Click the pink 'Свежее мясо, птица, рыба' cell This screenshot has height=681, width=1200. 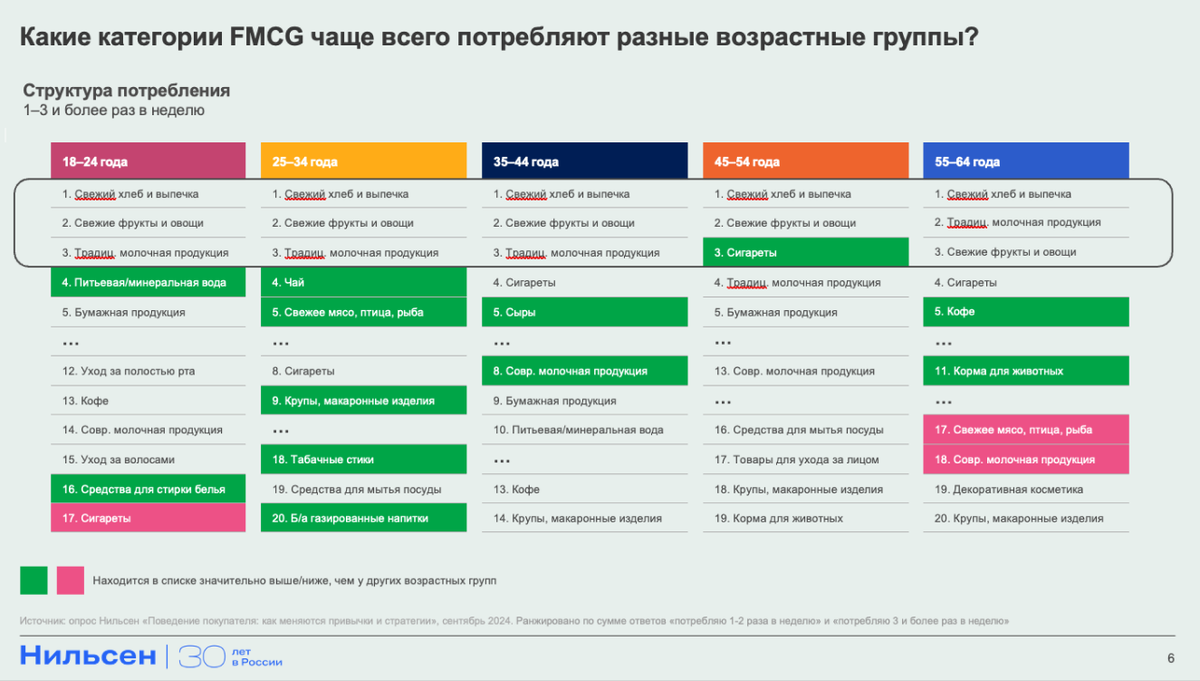pyautogui.click(x=1026, y=429)
